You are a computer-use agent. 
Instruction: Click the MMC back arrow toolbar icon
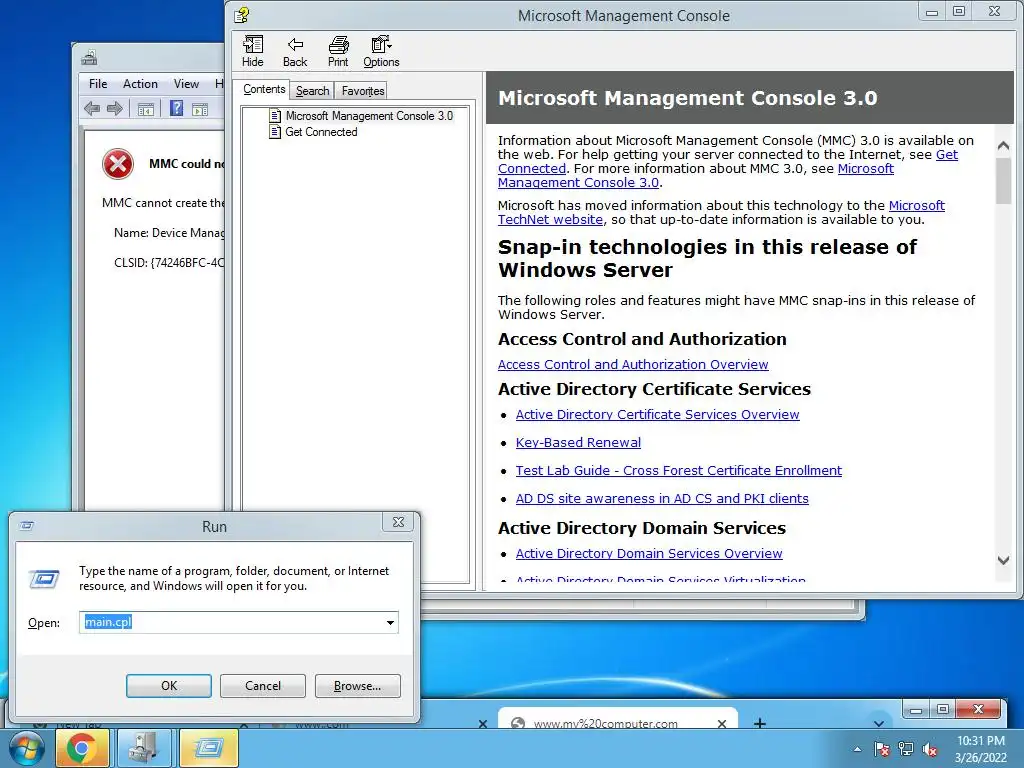point(92,108)
